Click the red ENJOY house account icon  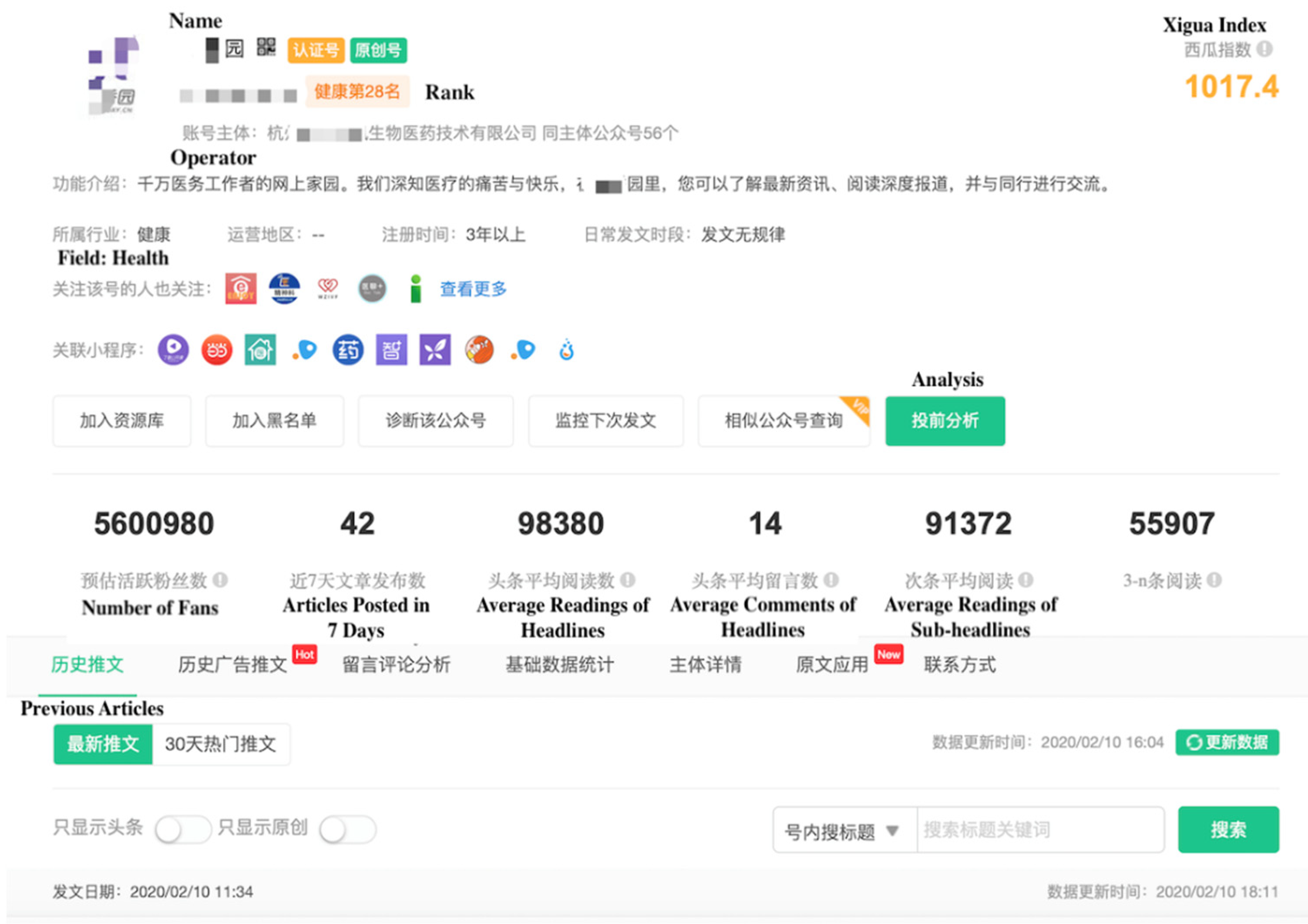tap(240, 289)
